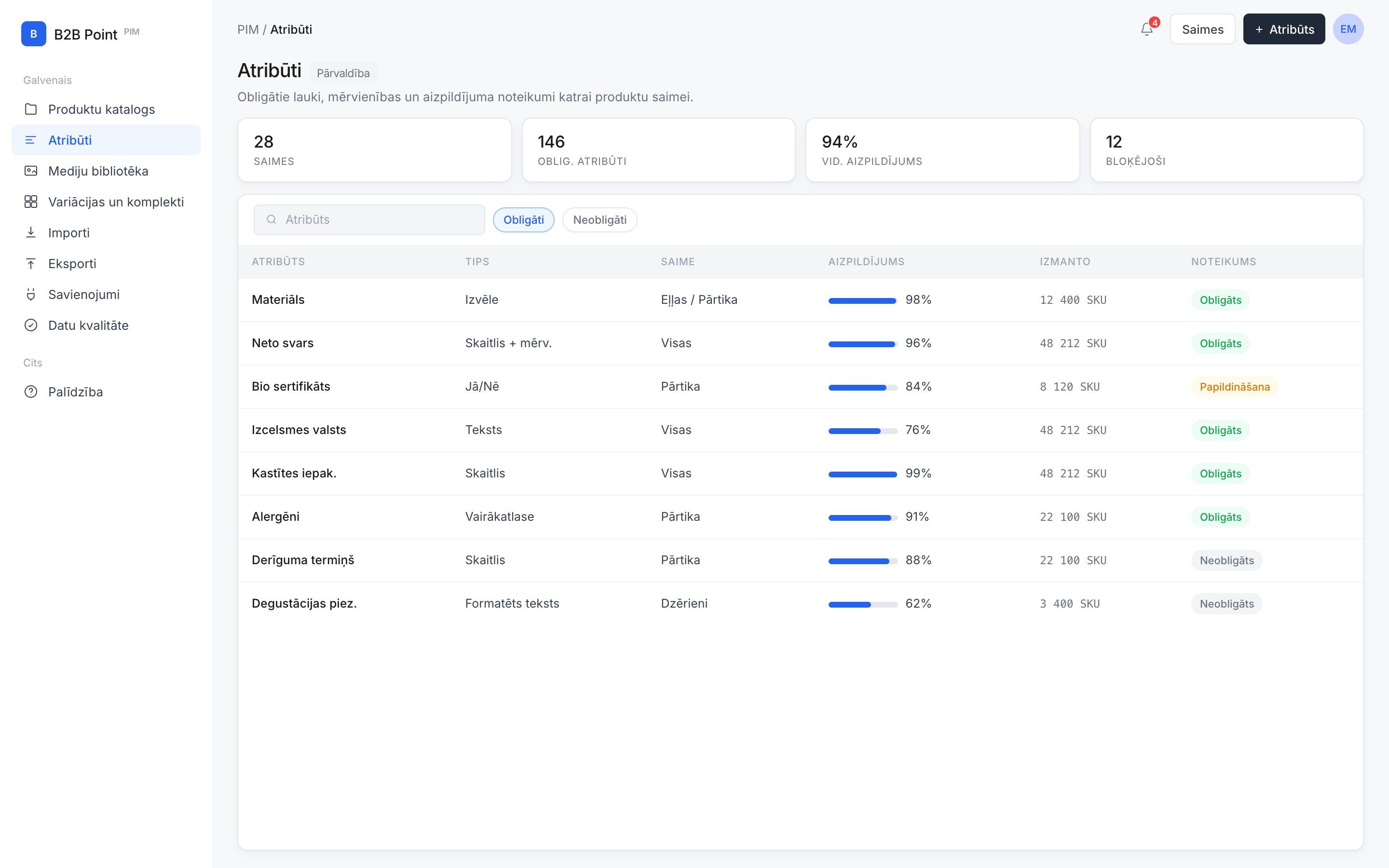Image resolution: width=1389 pixels, height=868 pixels.
Task: Click the 28 Saimes stat card
Action: (x=374, y=150)
